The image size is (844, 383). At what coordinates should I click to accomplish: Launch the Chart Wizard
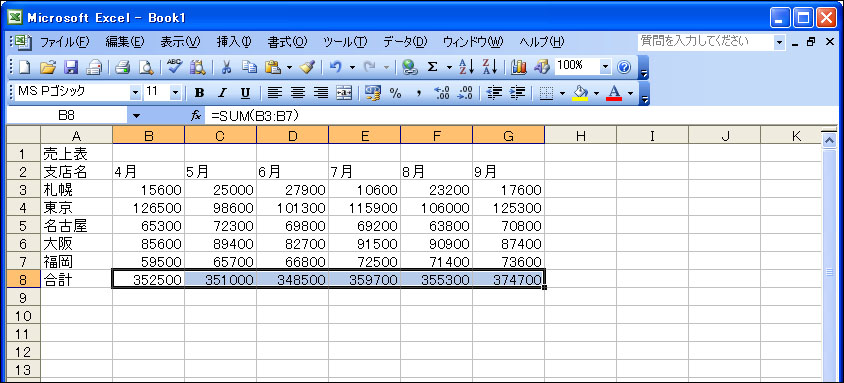click(x=519, y=67)
